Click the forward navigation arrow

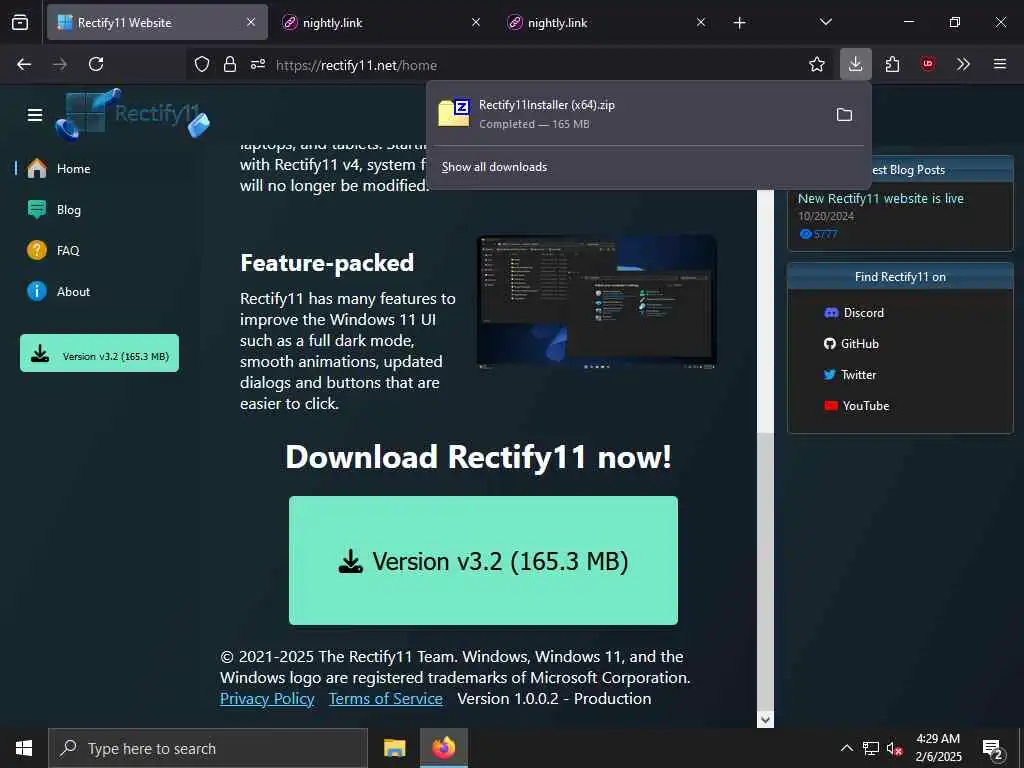click(x=60, y=64)
